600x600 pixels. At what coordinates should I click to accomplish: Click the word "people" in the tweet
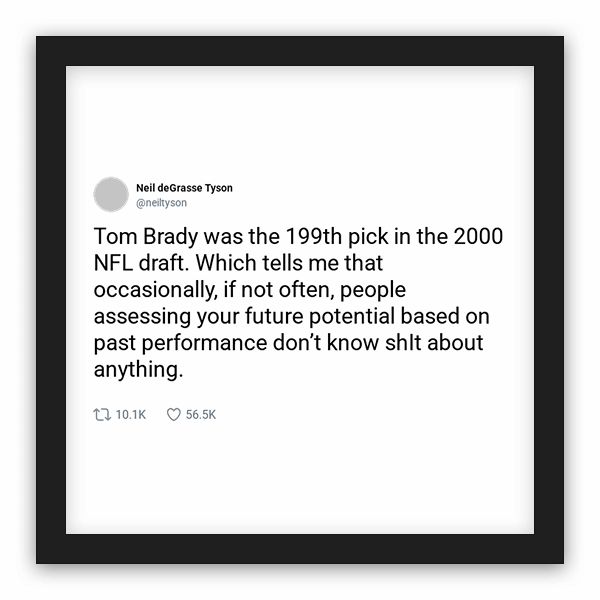click(375, 291)
